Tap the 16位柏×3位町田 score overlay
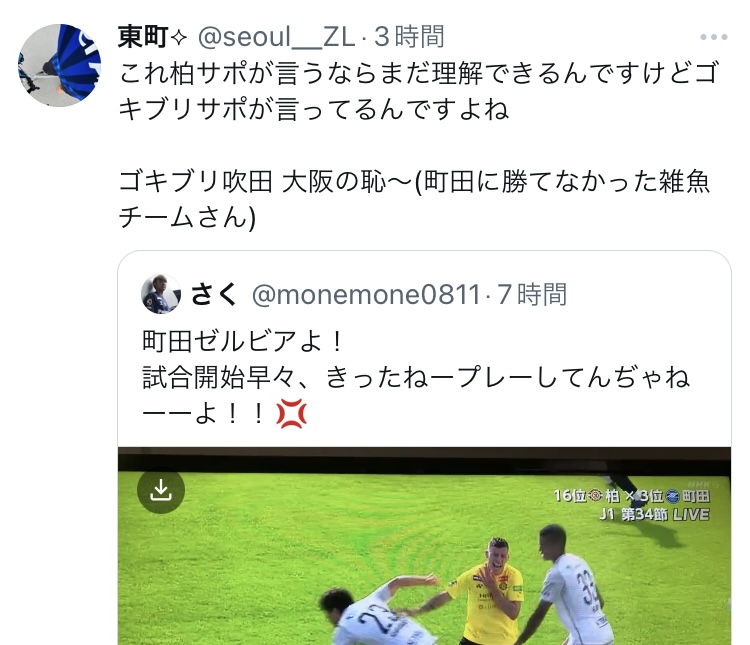The height and width of the screenshot is (645, 750). tap(631, 496)
